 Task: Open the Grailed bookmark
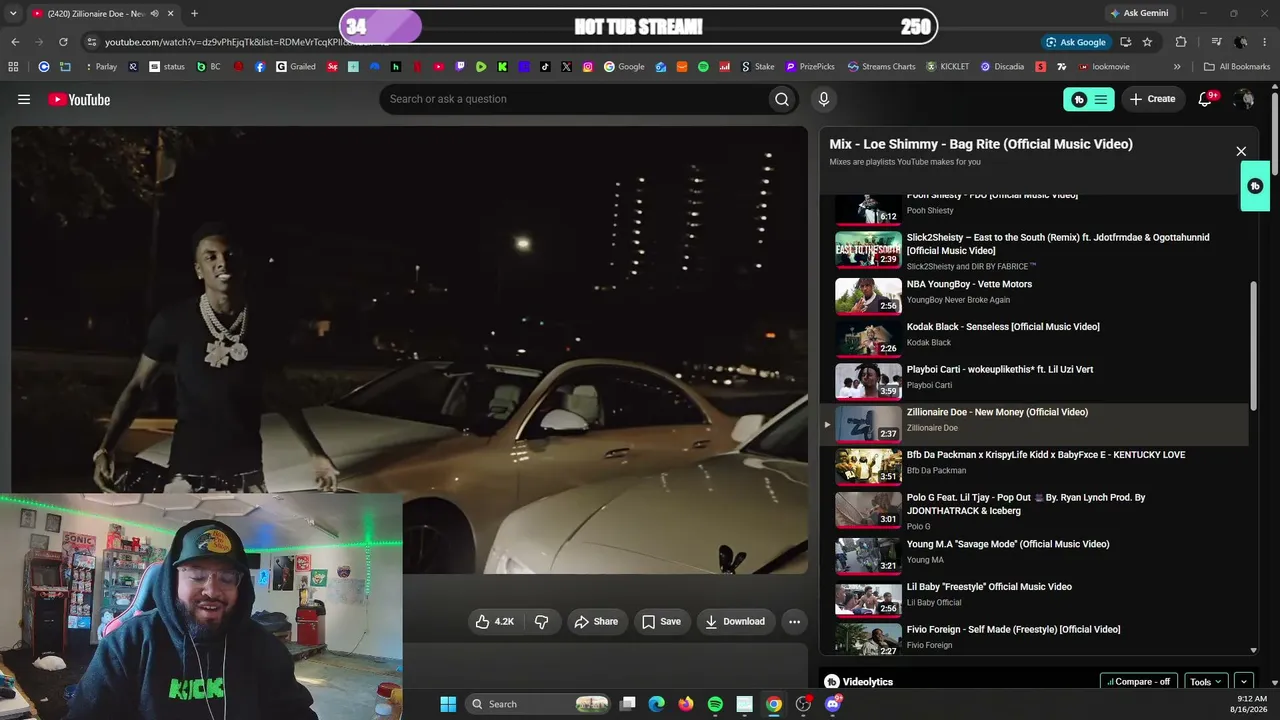coord(296,67)
